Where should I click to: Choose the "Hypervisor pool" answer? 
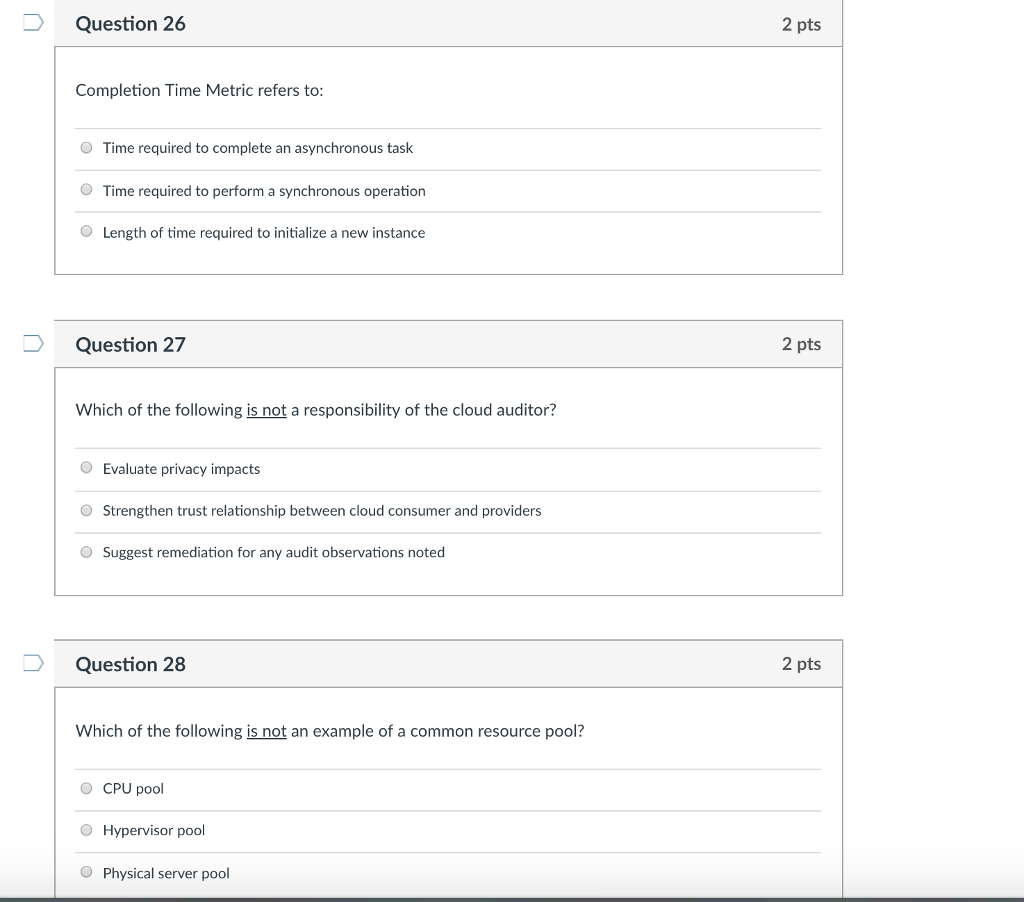87,830
